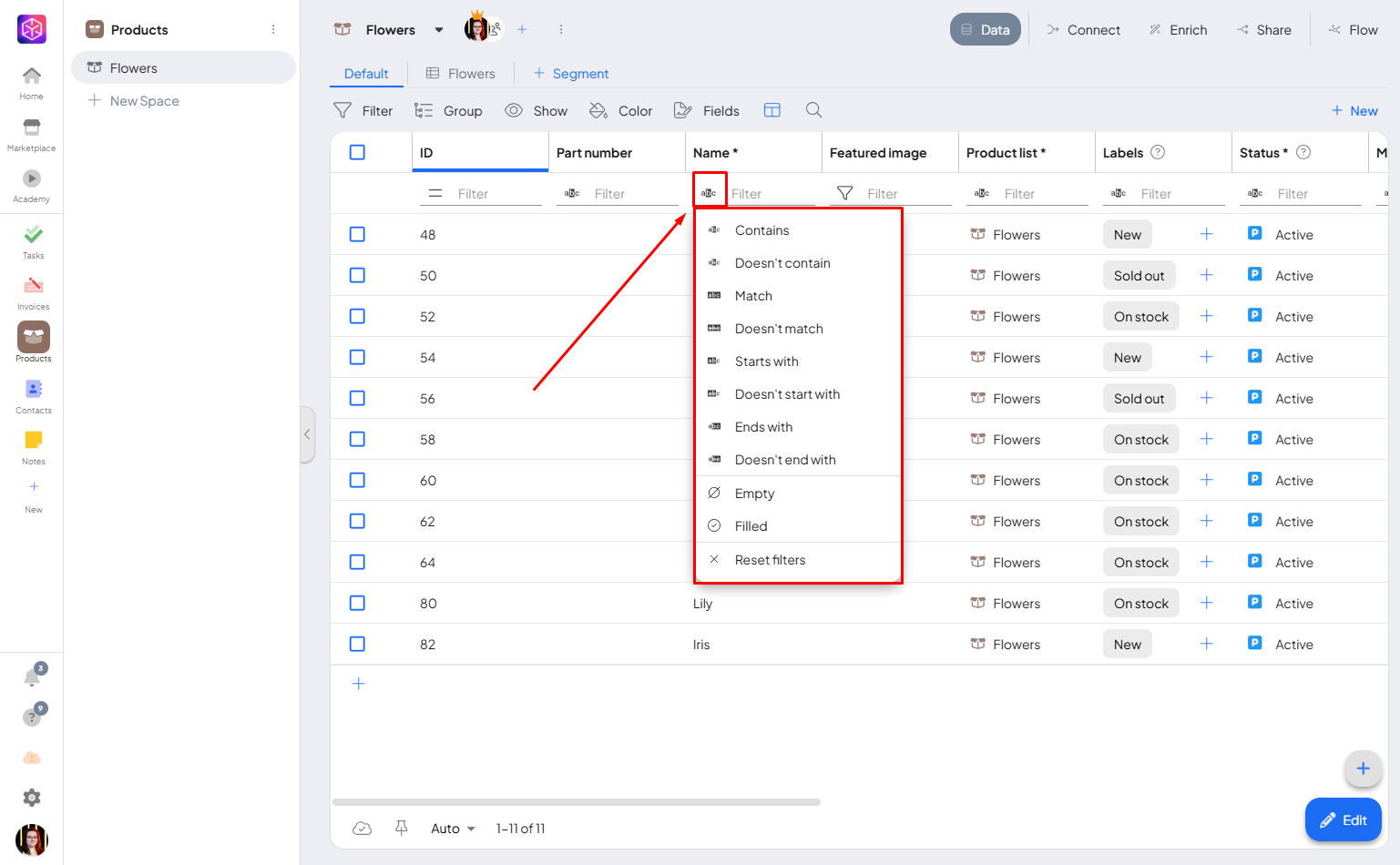Collapse the left sidebar panel handle
Screen dimensions: 1400x865
(307, 434)
